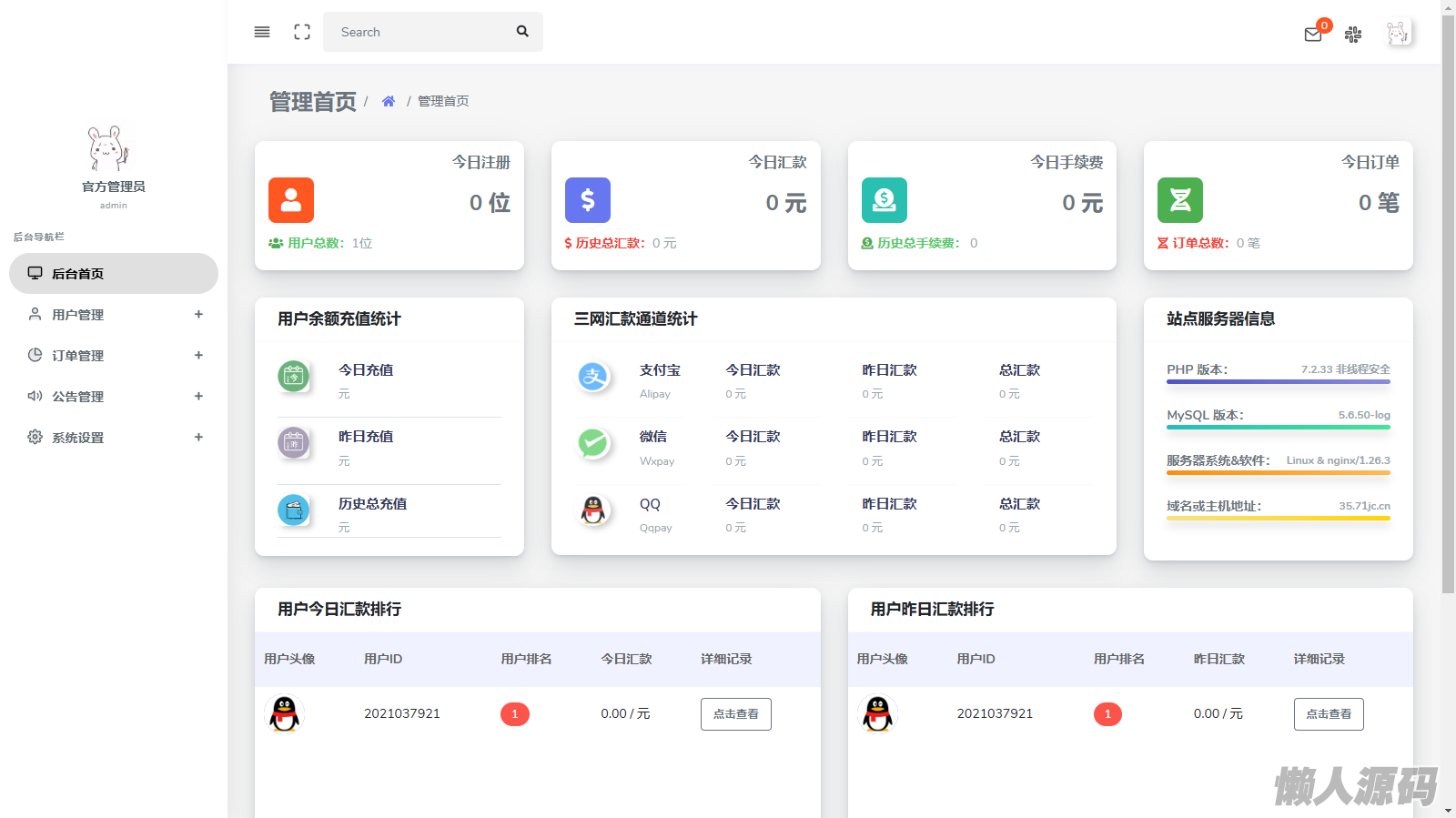Open the admin avatar in top right
The image size is (1456, 818).
click(x=1398, y=34)
